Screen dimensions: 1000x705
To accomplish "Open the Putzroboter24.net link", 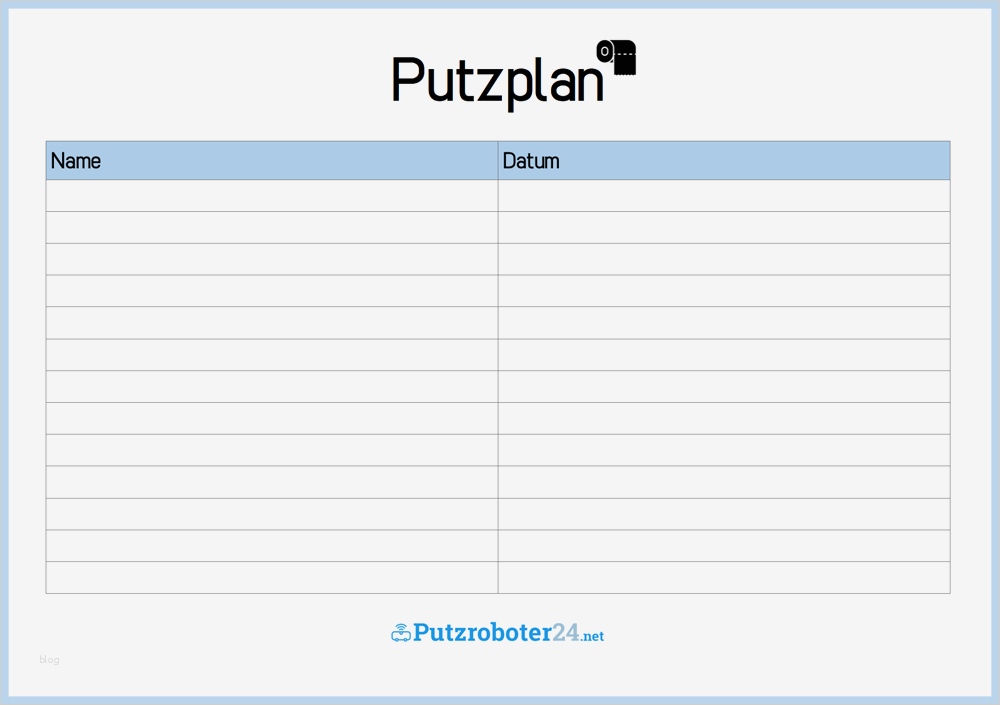I will pos(497,633).
